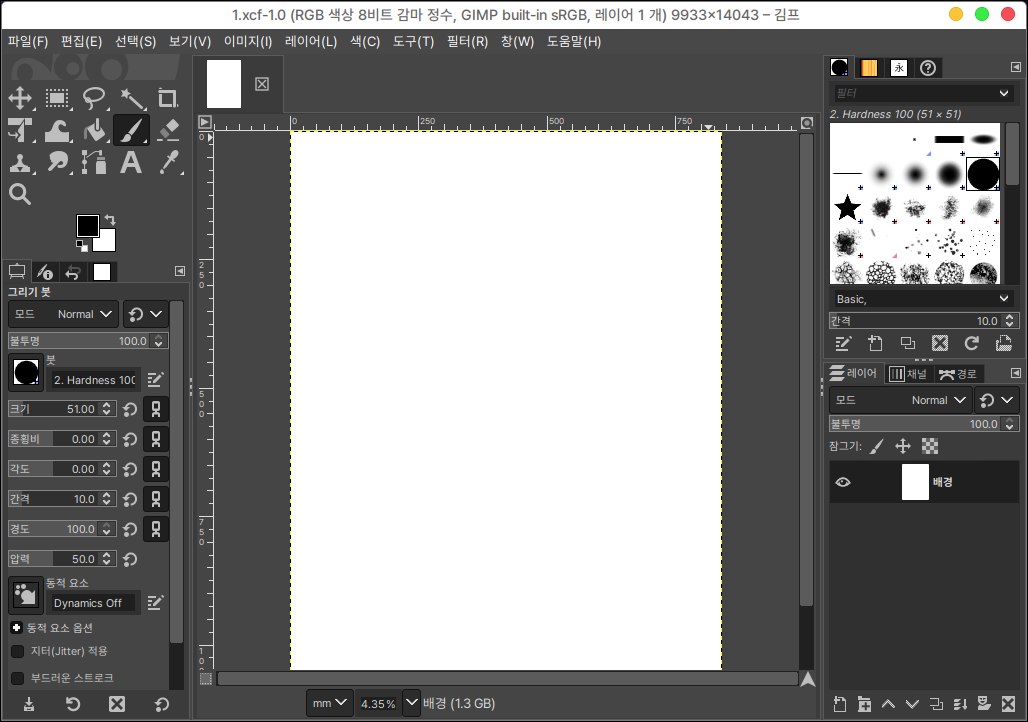Screen dimensions: 1028x722
Task: Enable the 지터(Jitter) 적용 checkbox
Action: point(17,651)
